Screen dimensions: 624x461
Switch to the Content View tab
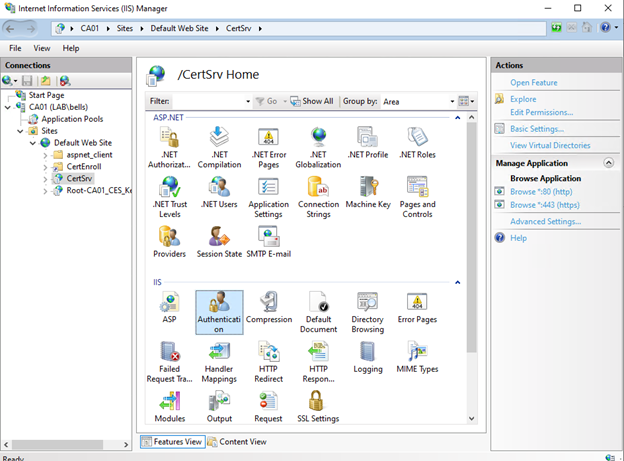pyautogui.click(x=237, y=441)
